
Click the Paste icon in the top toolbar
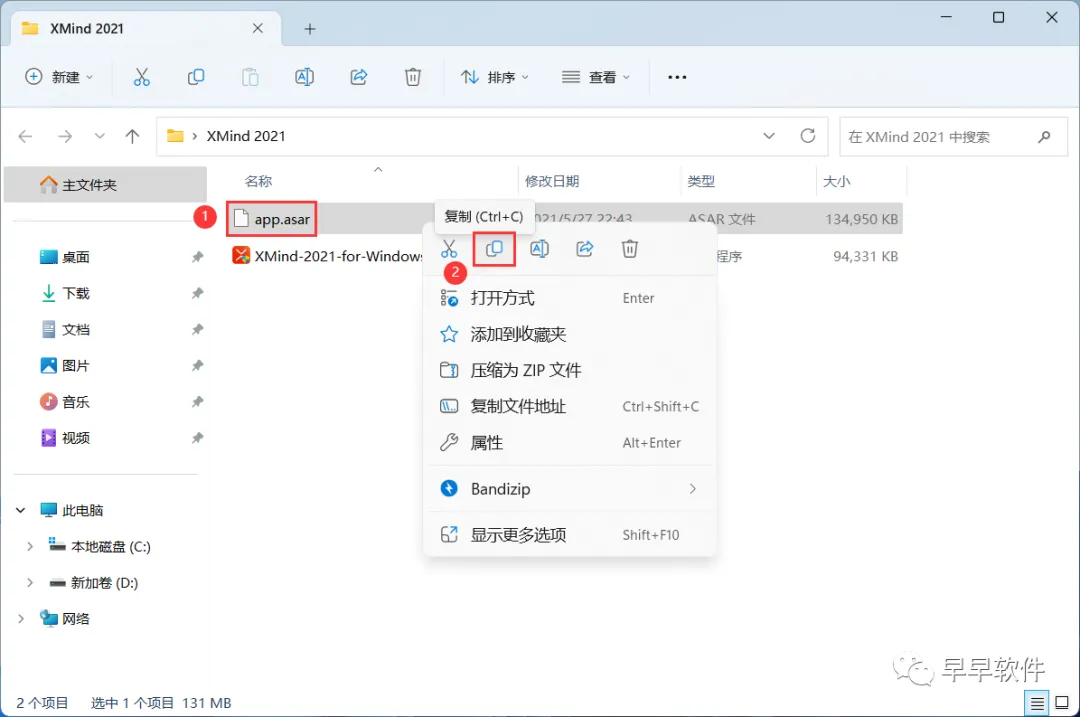[x=250, y=77]
